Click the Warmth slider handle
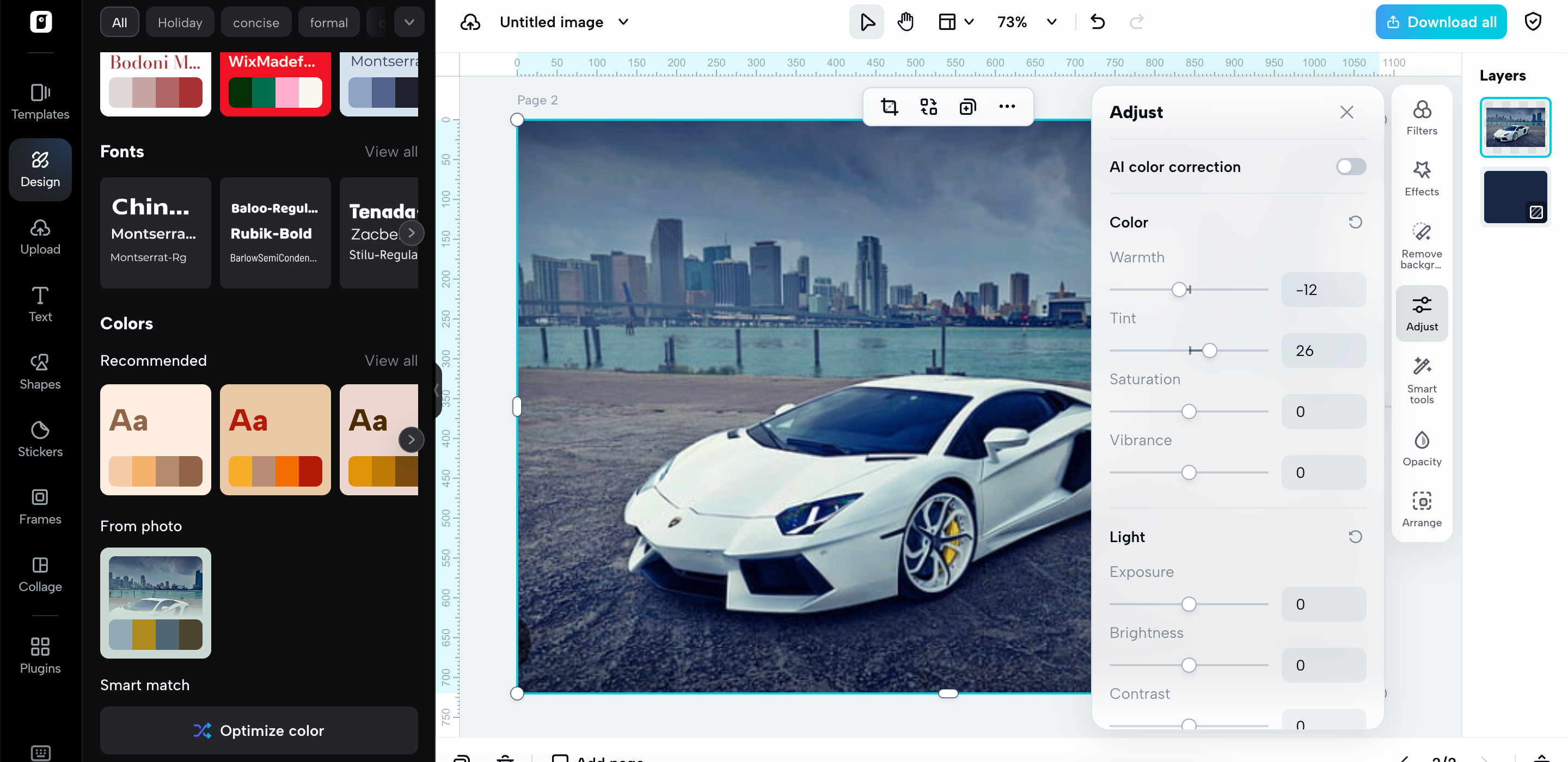1568x762 pixels. (x=1179, y=290)
